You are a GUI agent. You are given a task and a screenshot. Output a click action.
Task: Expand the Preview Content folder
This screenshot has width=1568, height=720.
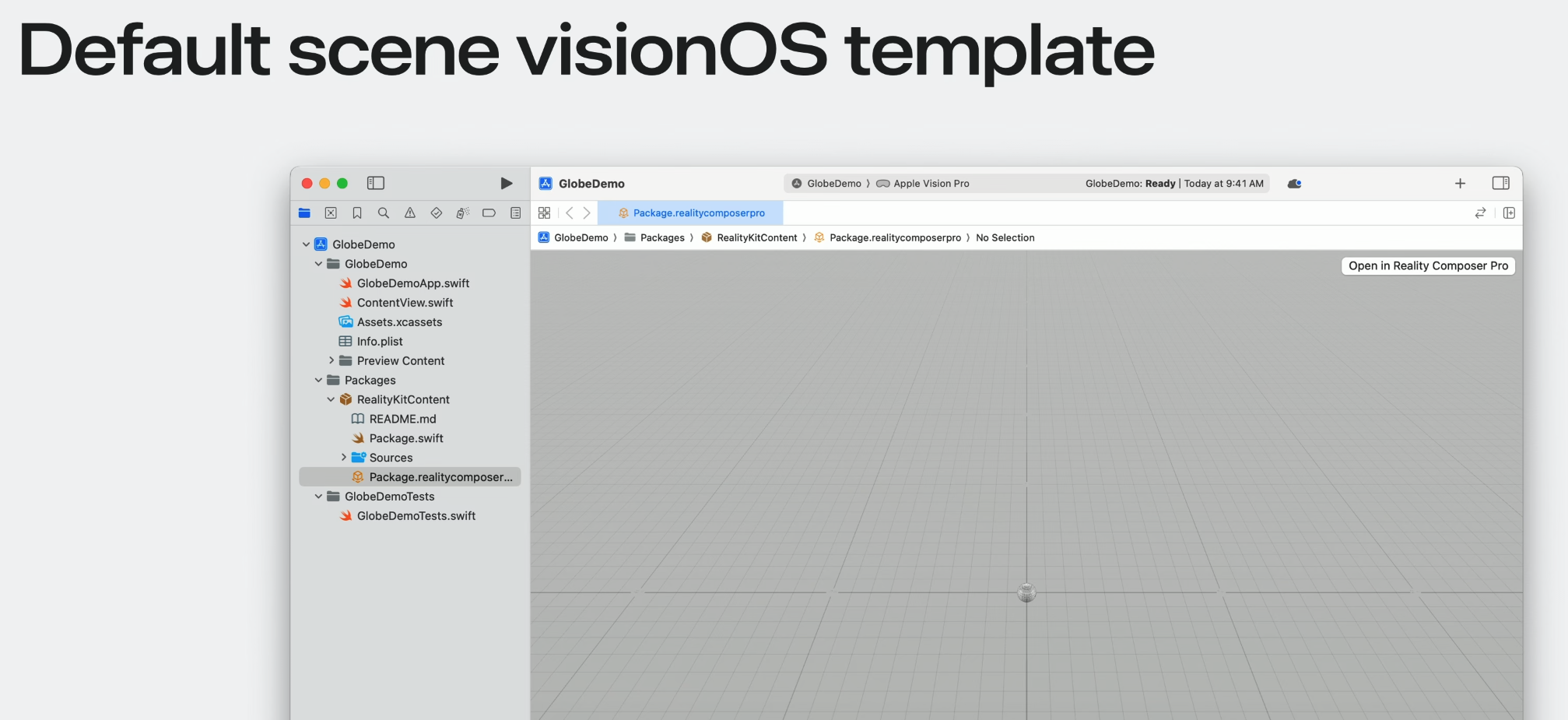pos(331,360)
